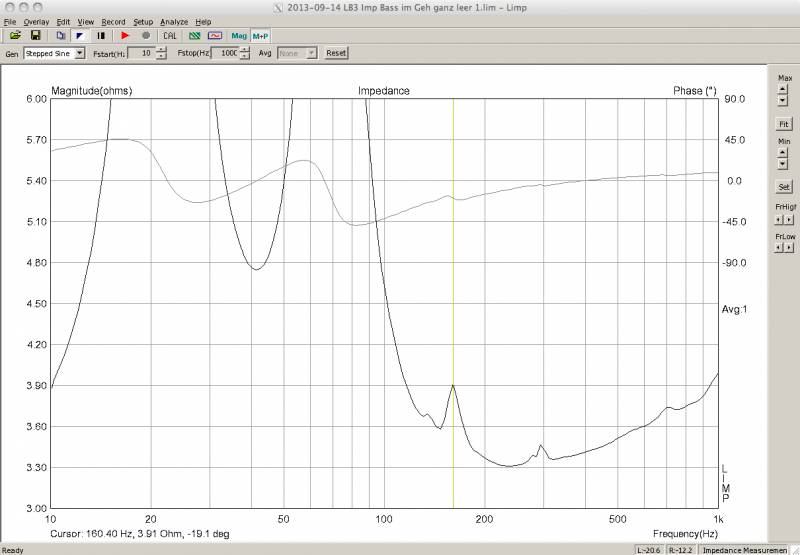Image resolution: width=800 pixels, height=555 pixels.
Task: Raise graph Max with the up arrow
Action: coord(782,89)
